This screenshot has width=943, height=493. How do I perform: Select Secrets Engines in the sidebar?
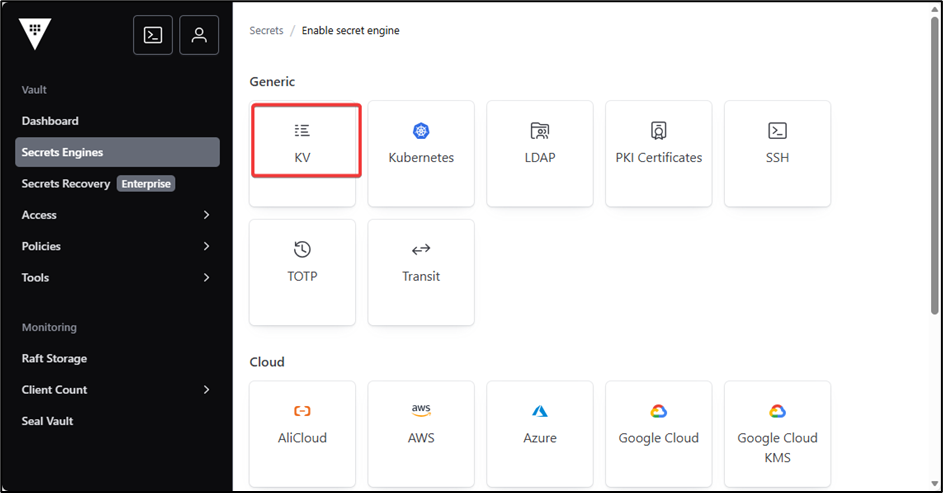click(x=117, y=152)
